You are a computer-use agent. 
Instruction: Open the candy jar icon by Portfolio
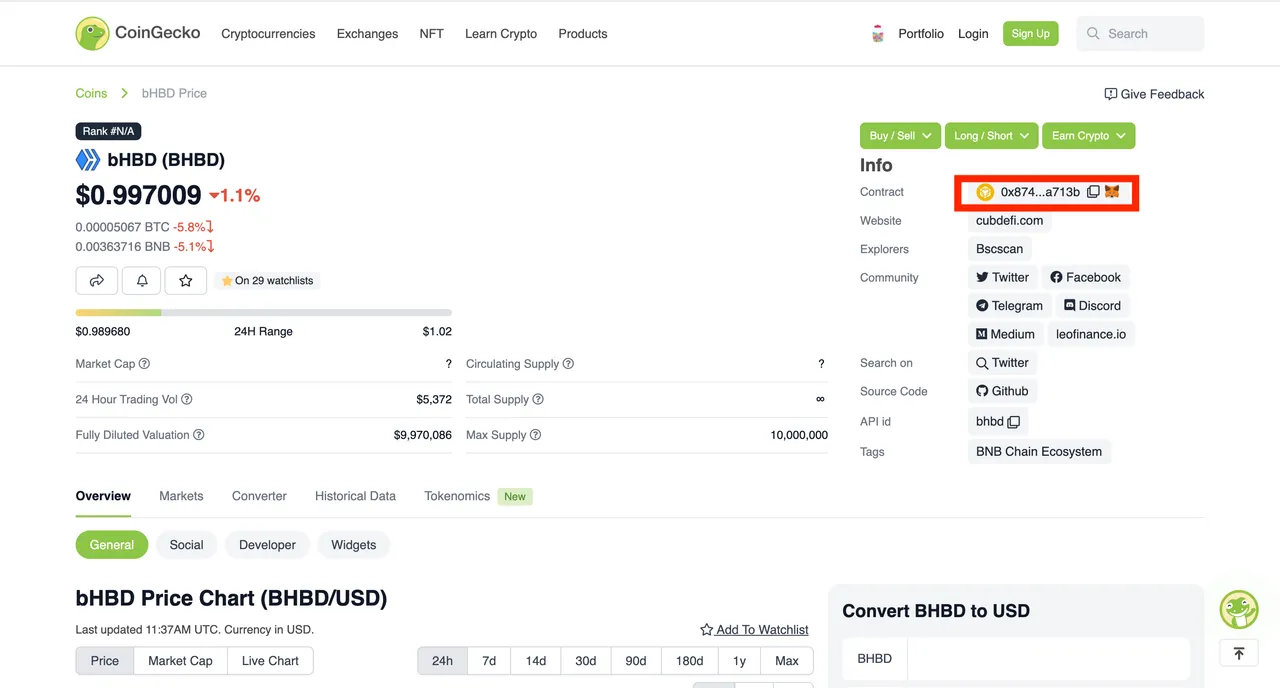[x=878, y=33]
